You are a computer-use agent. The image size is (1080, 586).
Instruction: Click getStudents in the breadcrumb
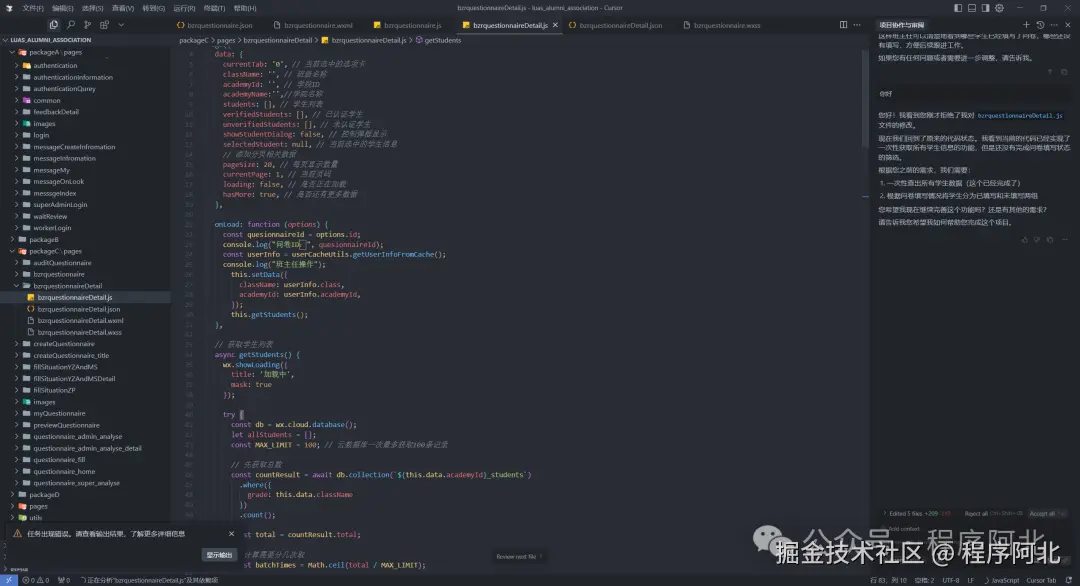coord(442,41)
